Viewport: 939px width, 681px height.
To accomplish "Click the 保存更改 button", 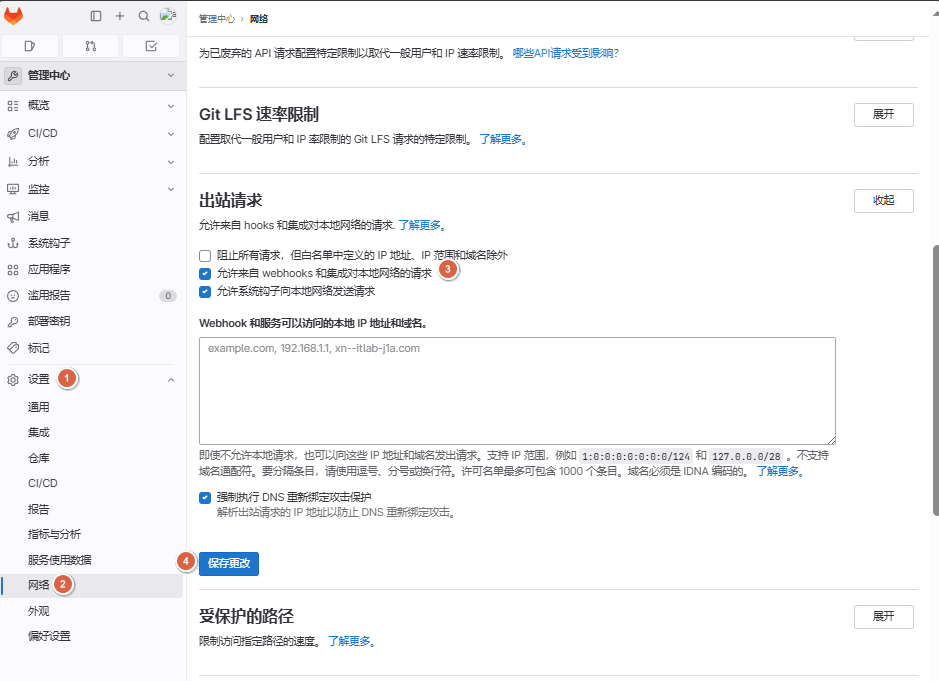I will 229,564.
